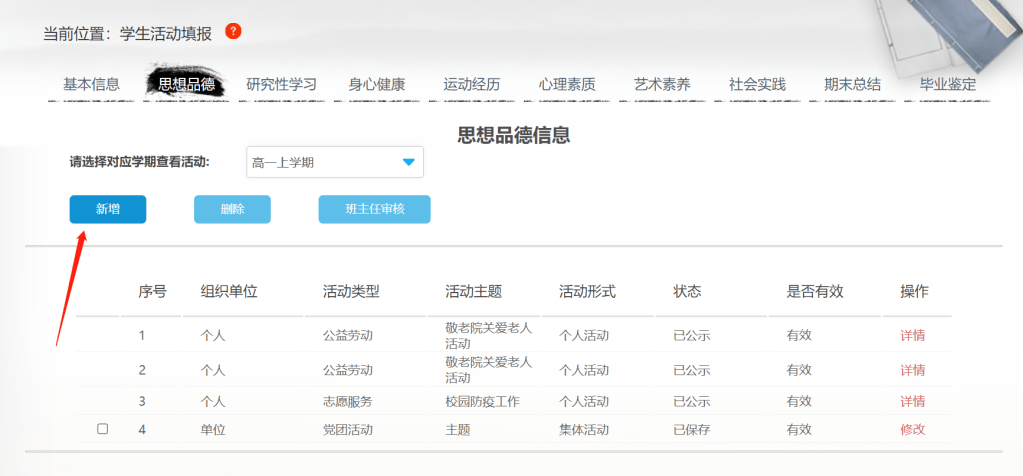Click the 删除 button
This screenshot has height=476, width=1023.
(232, 209)
